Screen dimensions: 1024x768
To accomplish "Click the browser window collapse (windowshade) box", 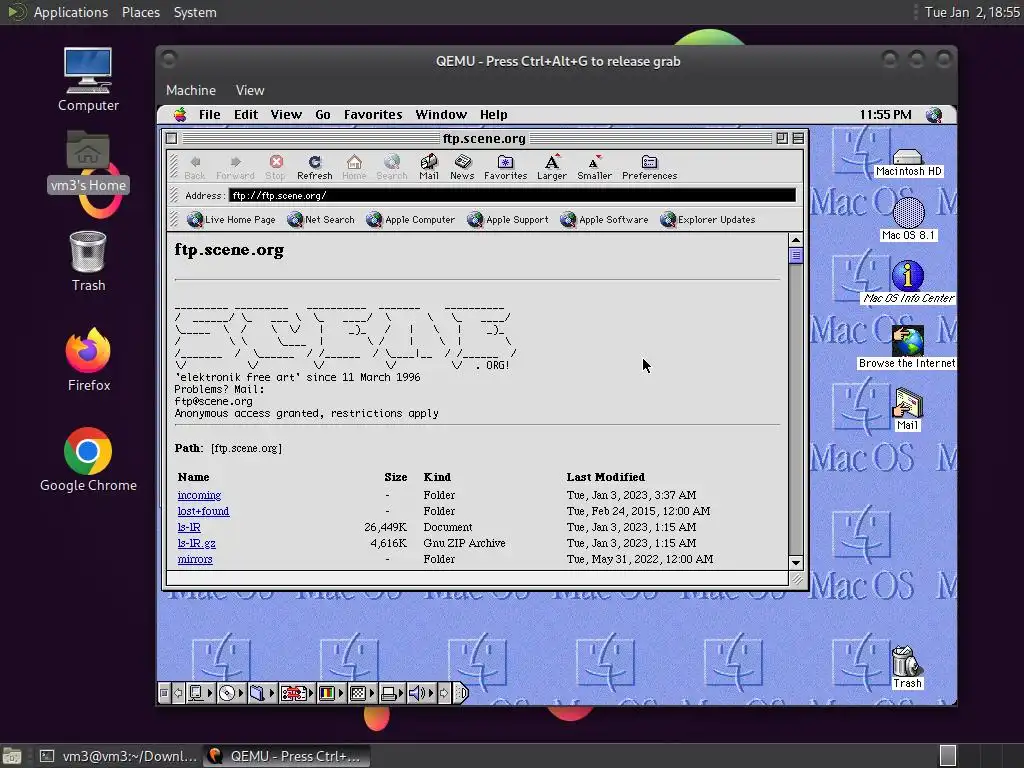I will [x=798, y=138].
